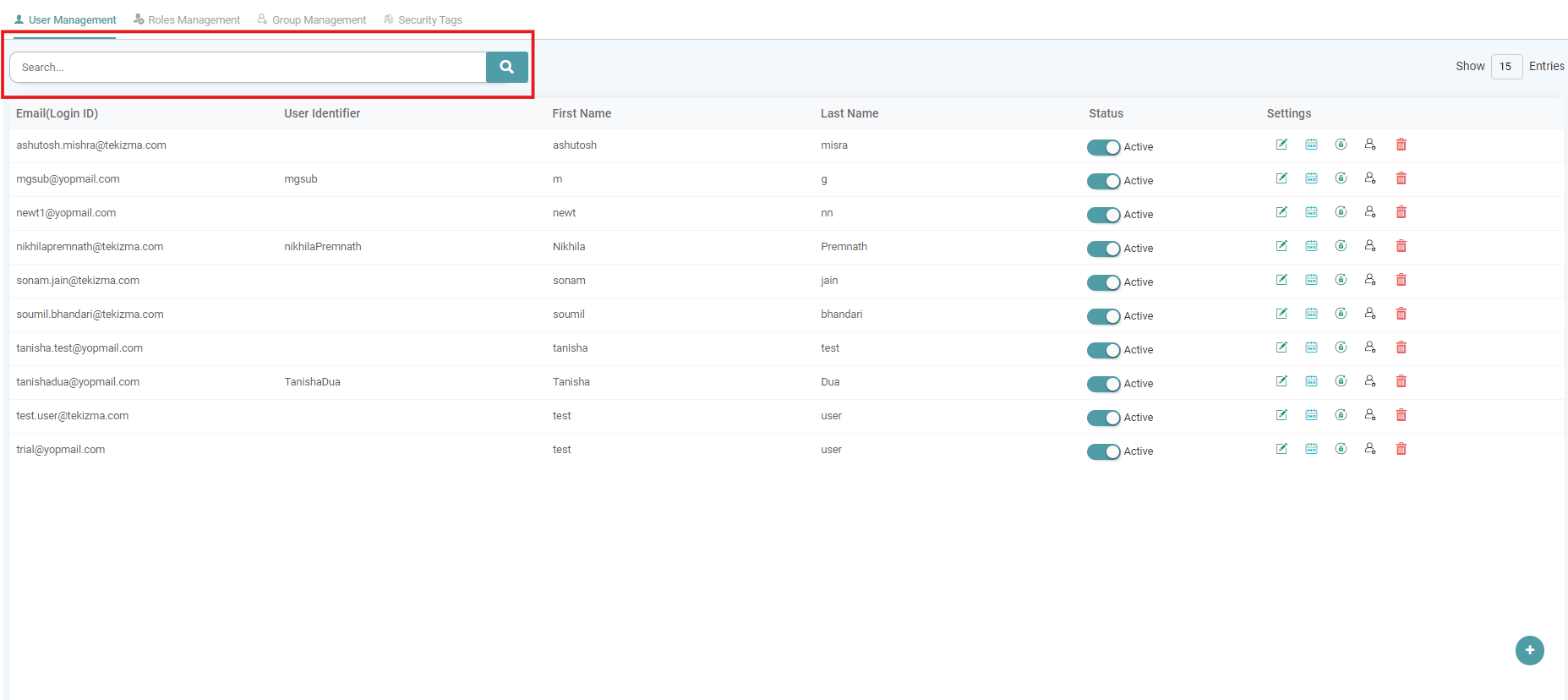Viewport: 1568px width, 700px height.
Task: Go to Security Tags tab
Action: pyautogui.click(x=423, y=19)
